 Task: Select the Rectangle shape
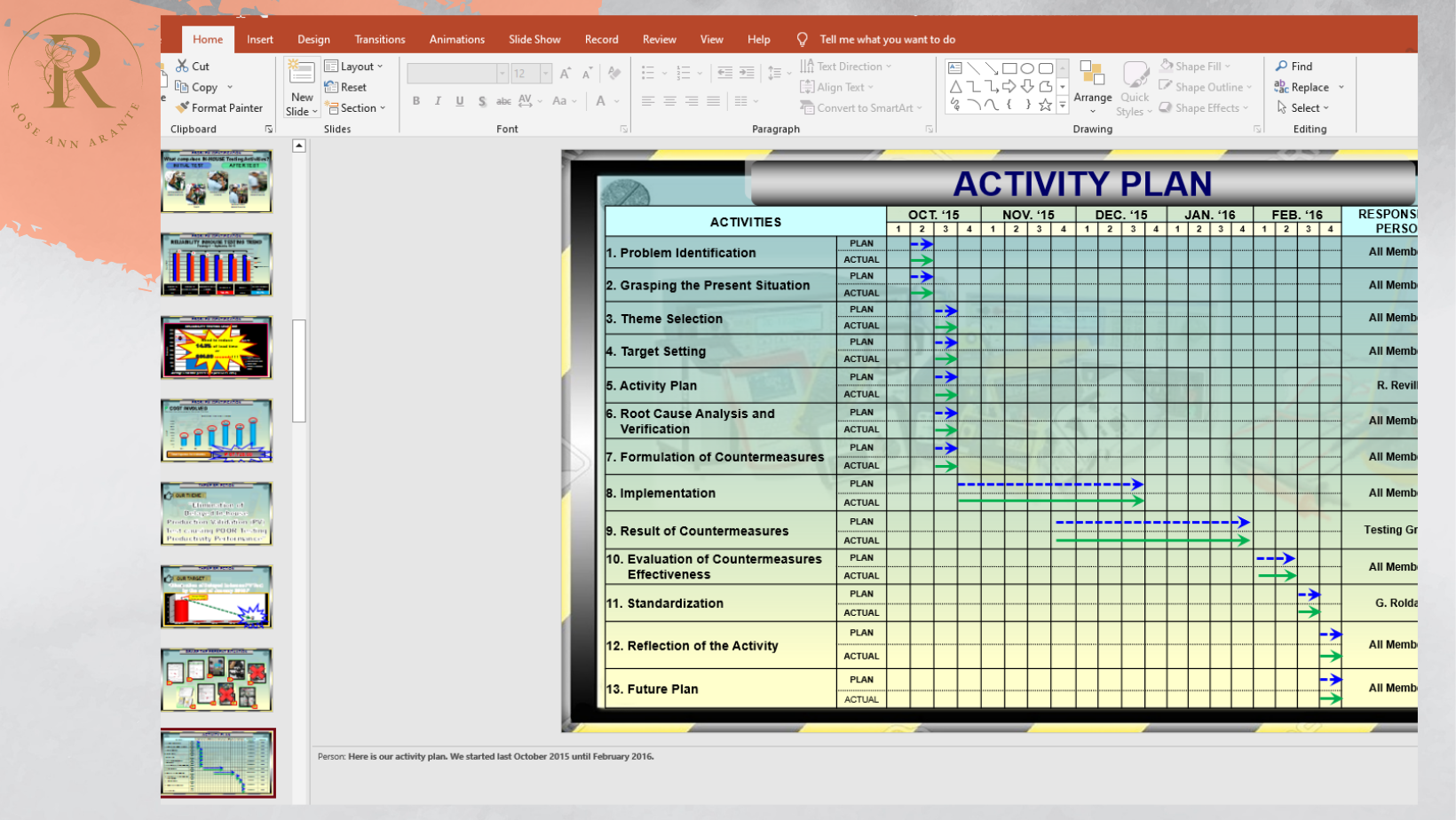point(1009,68)
